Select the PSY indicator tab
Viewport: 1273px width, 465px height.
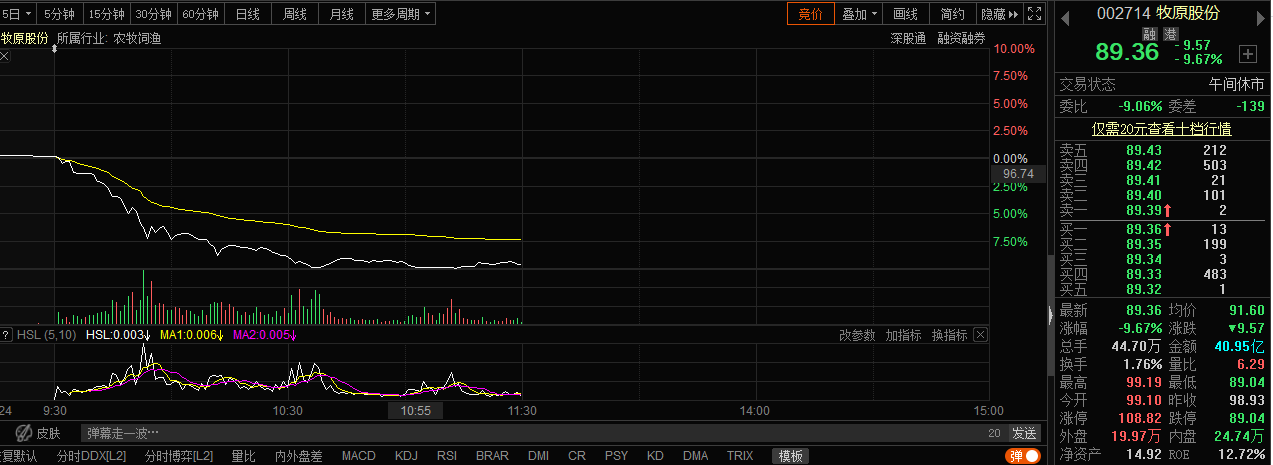pyautogui.click(x=617, y=456)
